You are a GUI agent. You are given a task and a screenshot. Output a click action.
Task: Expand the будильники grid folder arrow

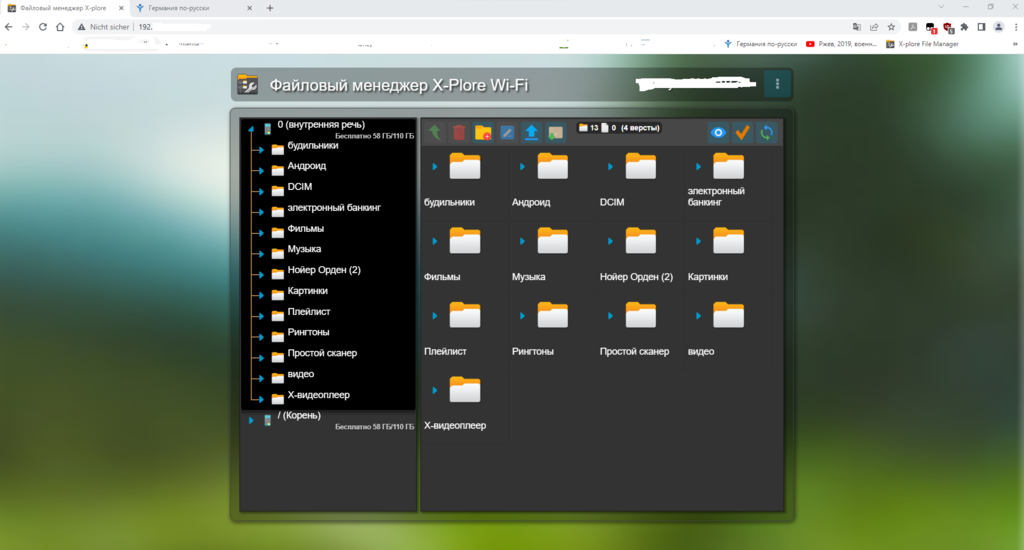pyautogui.click(x=434, y=167)
